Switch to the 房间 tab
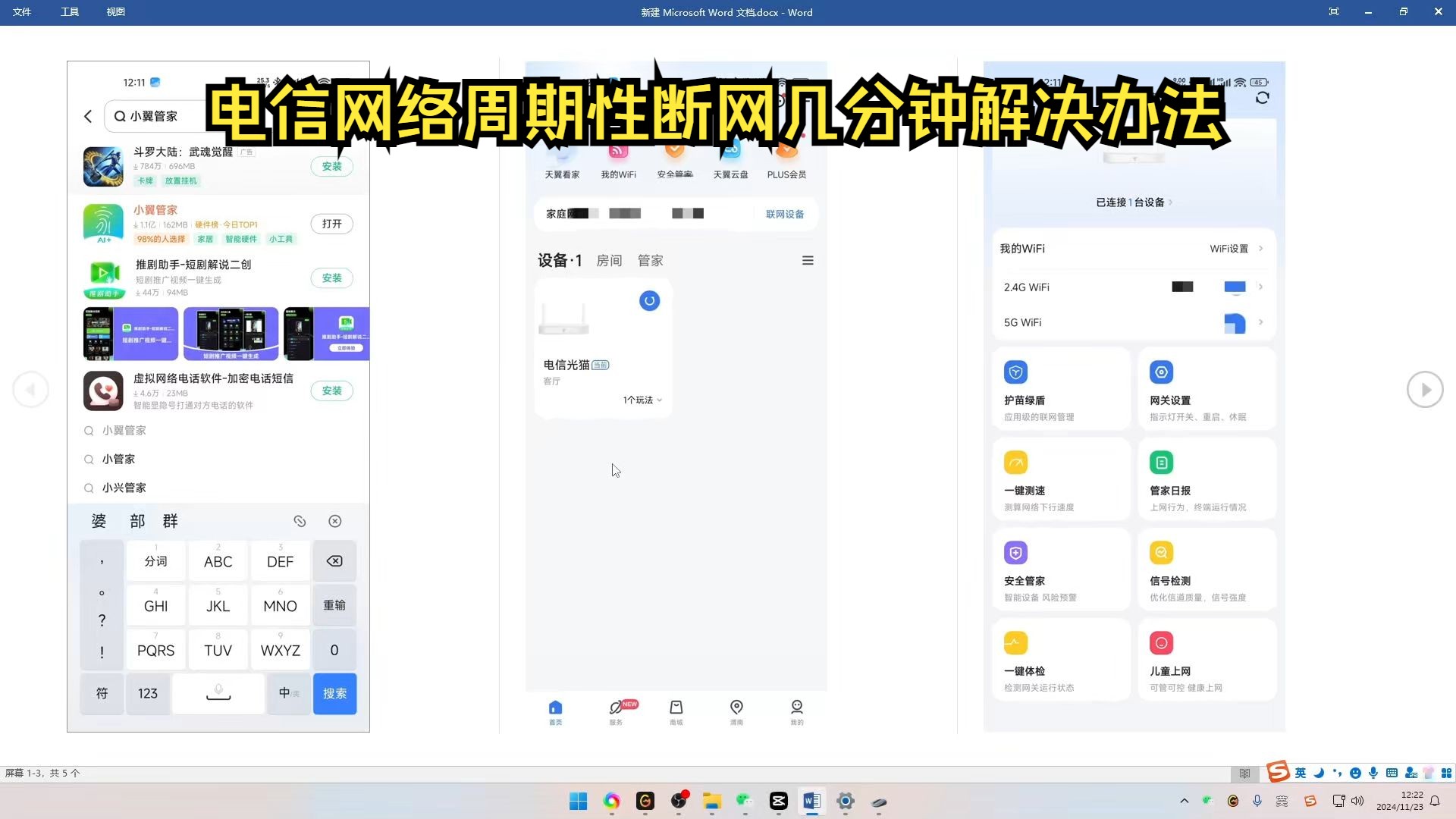Screen dimensions: 1456x819 pos(609,261)
